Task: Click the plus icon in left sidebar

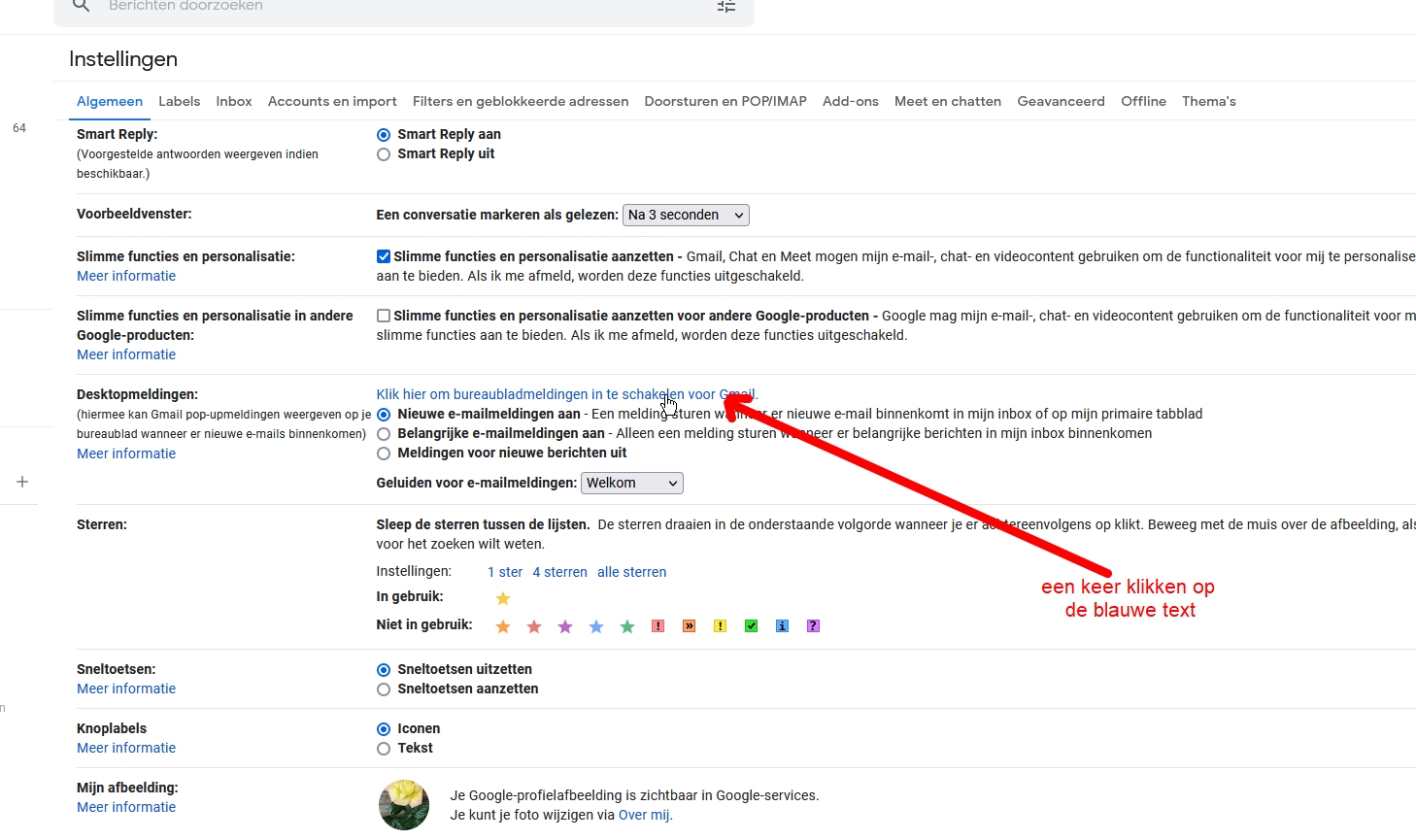Action: tap(22, 482)
